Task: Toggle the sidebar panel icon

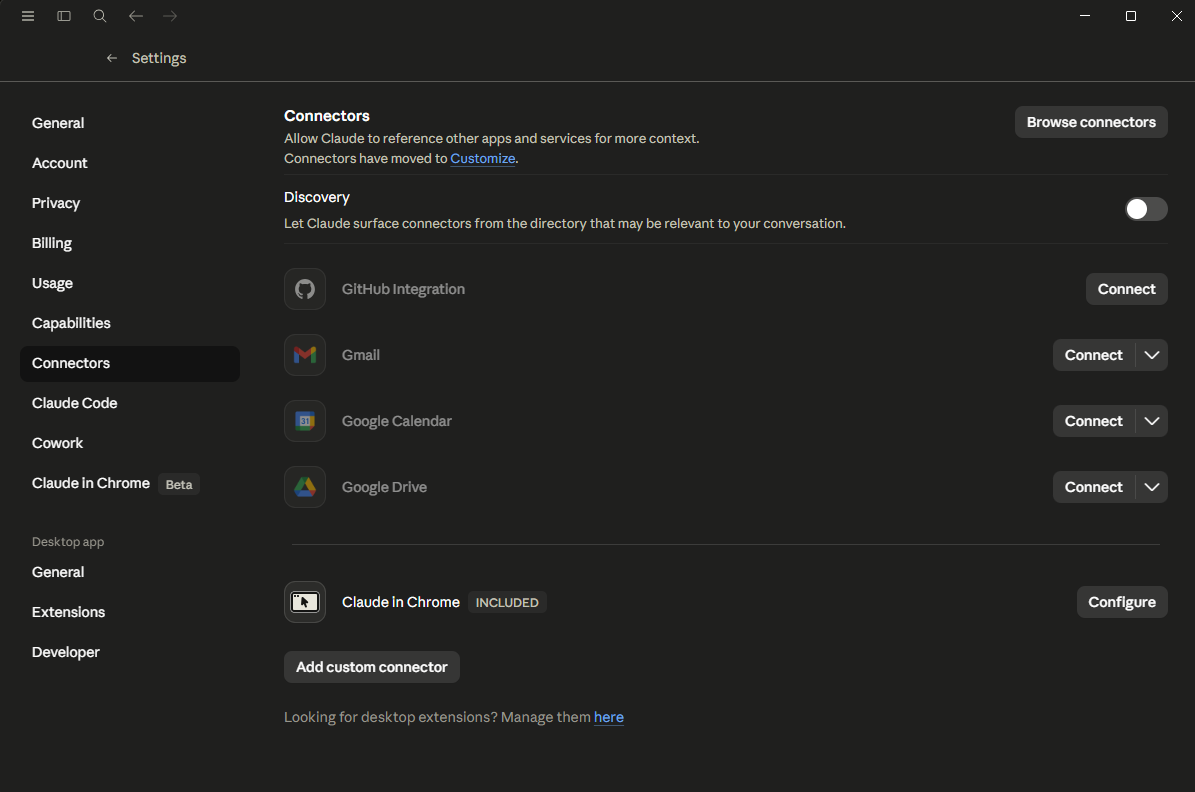Action: point(64,16)
